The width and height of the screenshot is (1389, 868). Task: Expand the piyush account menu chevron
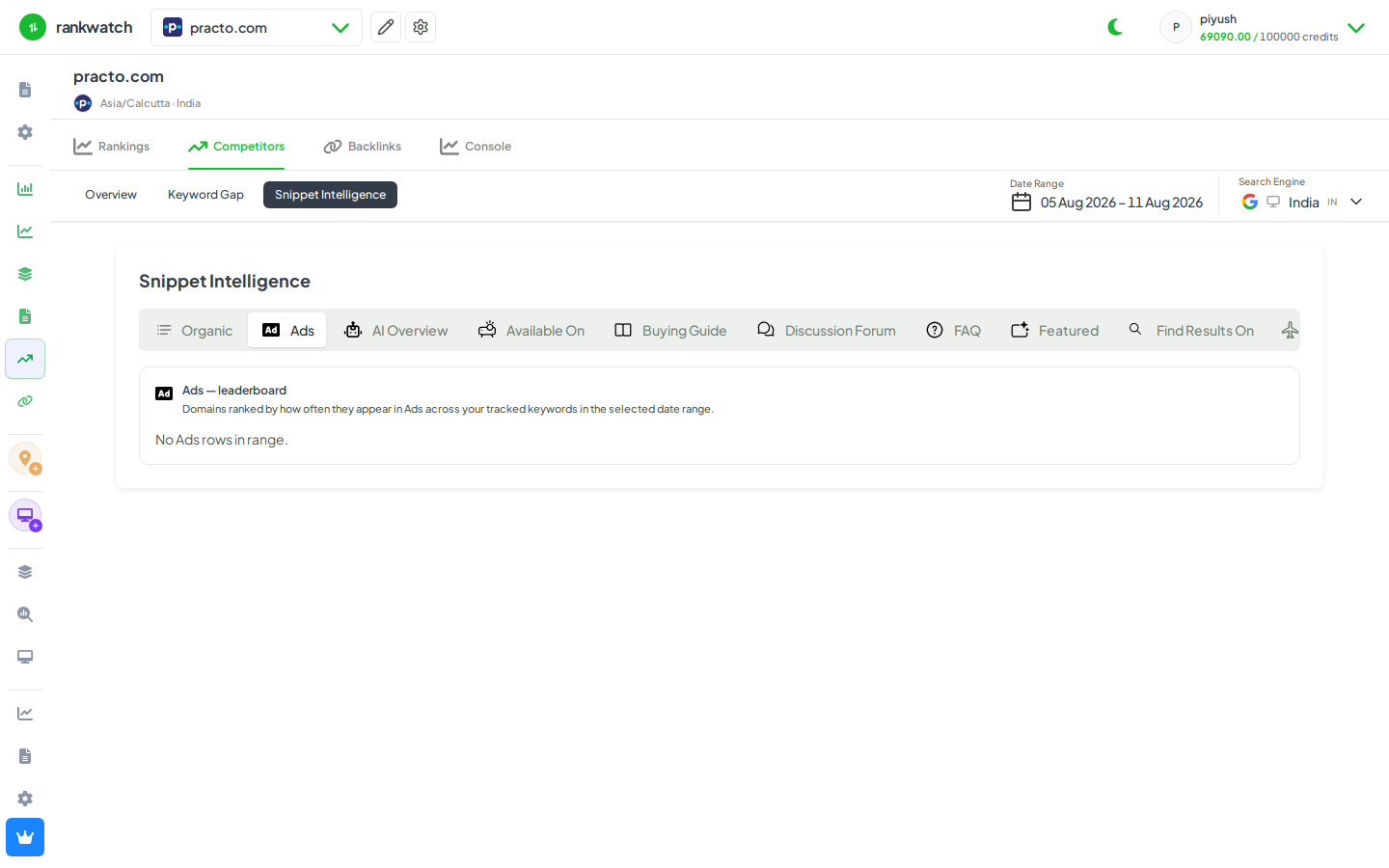click(x=1356, y=28)
